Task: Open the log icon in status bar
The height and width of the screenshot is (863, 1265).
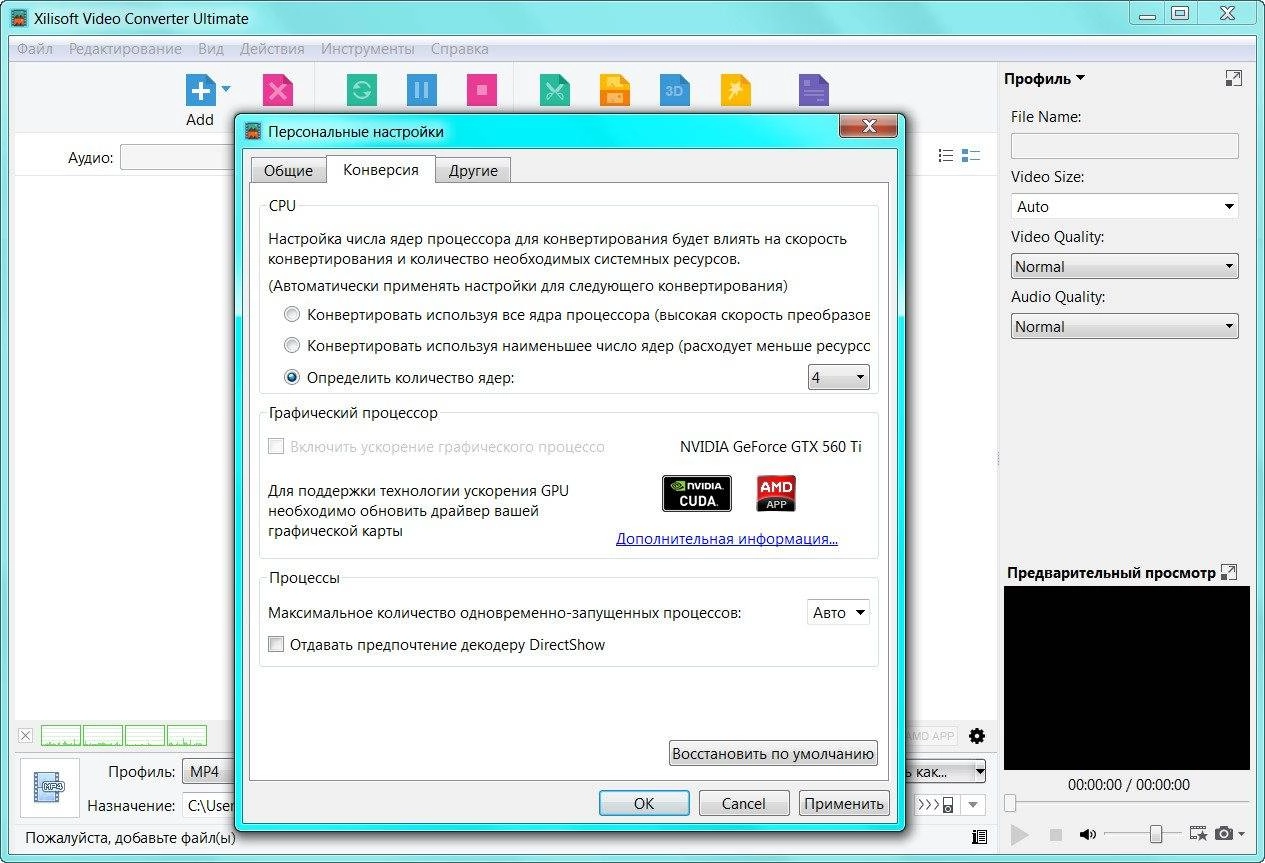Action: click(979, 837)
